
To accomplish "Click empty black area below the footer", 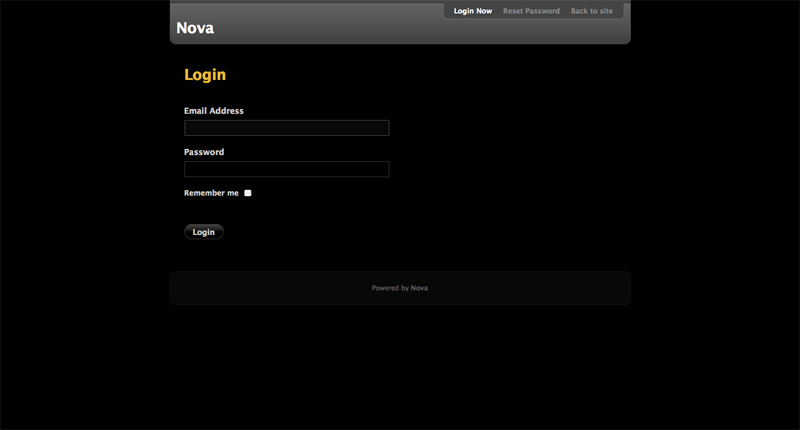I will 400,370.
